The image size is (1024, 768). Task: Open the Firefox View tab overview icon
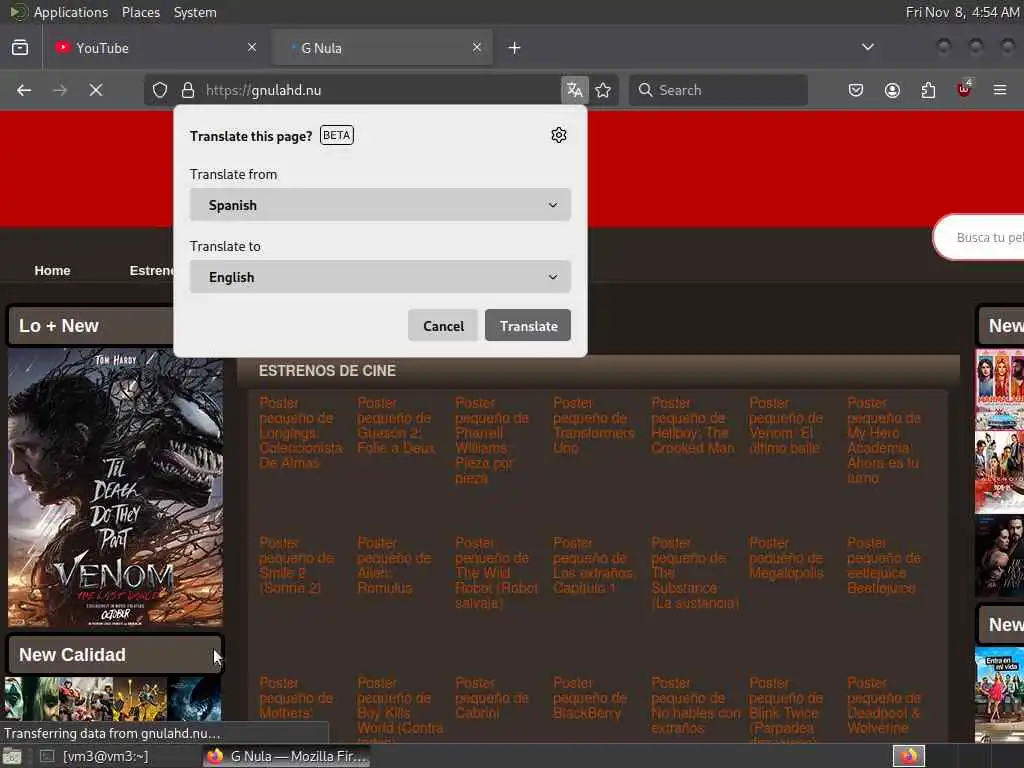[x=20, y=48]
